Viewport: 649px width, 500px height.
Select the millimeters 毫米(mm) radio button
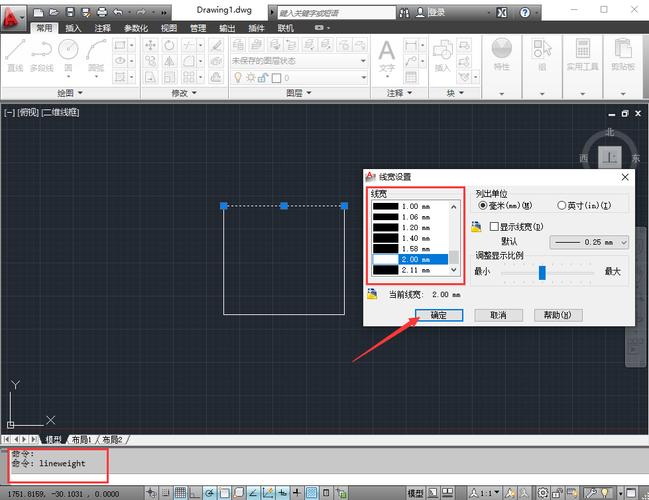[x=484, y=205]
